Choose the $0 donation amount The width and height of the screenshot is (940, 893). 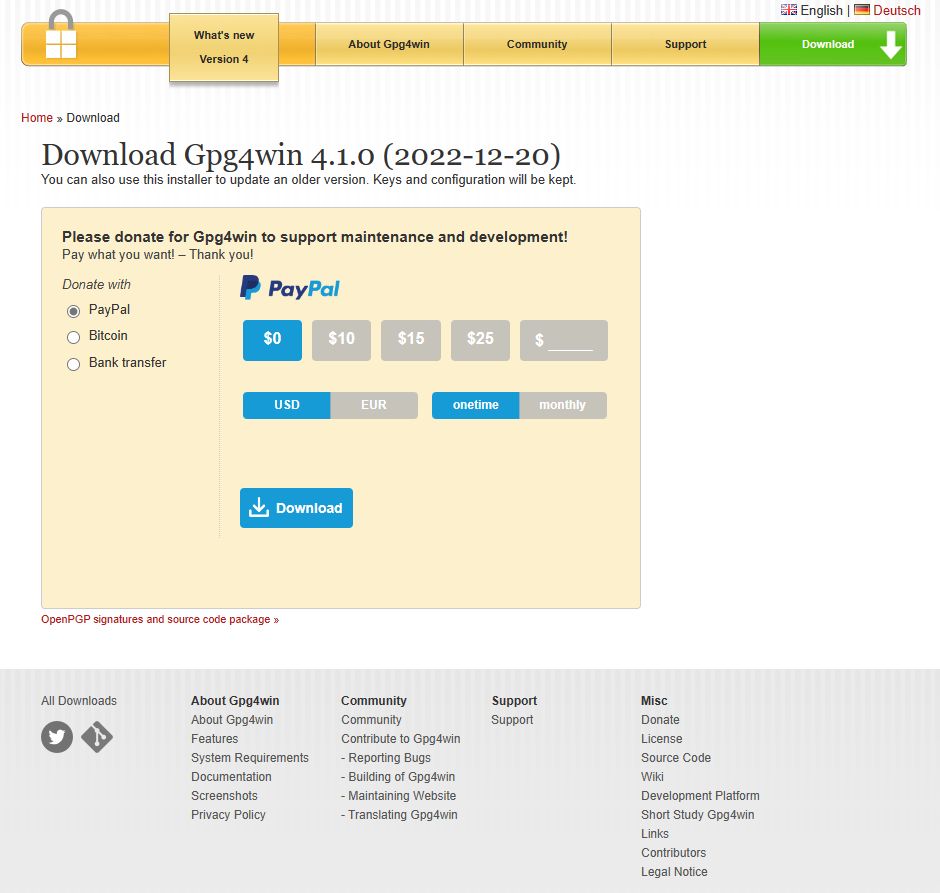pyautogui.click(x=272, y=340)
